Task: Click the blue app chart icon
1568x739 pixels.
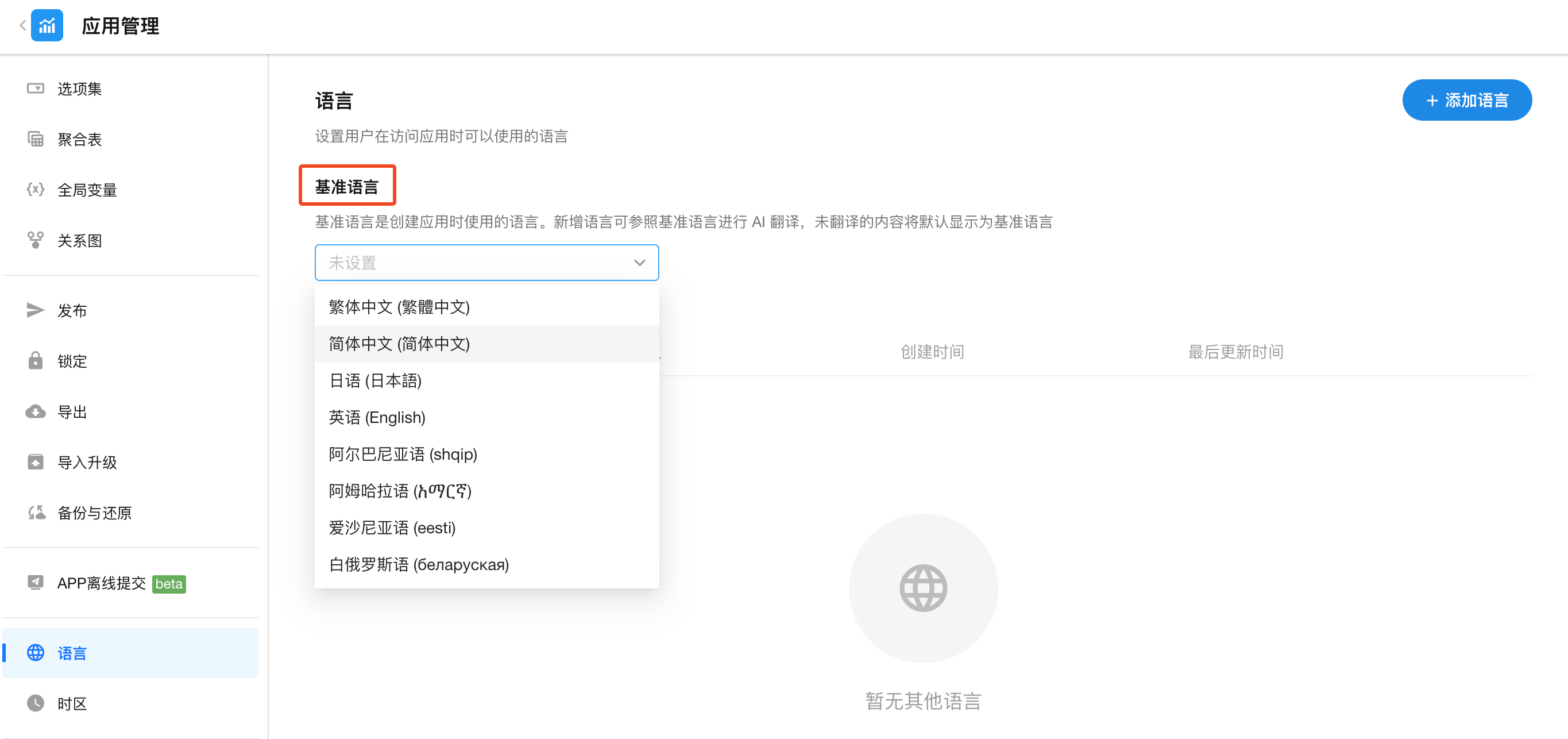Action: [x=47, y=26]
